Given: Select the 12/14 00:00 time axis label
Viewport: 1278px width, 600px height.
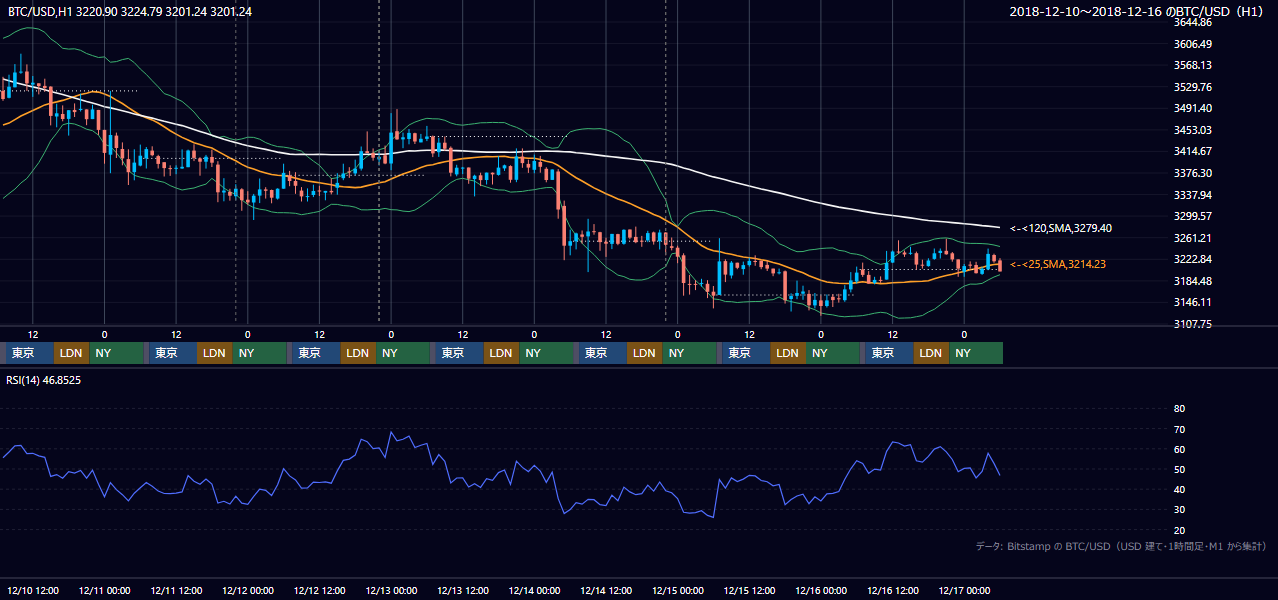Looking at the screenshot, I should [x=534, y=591].
